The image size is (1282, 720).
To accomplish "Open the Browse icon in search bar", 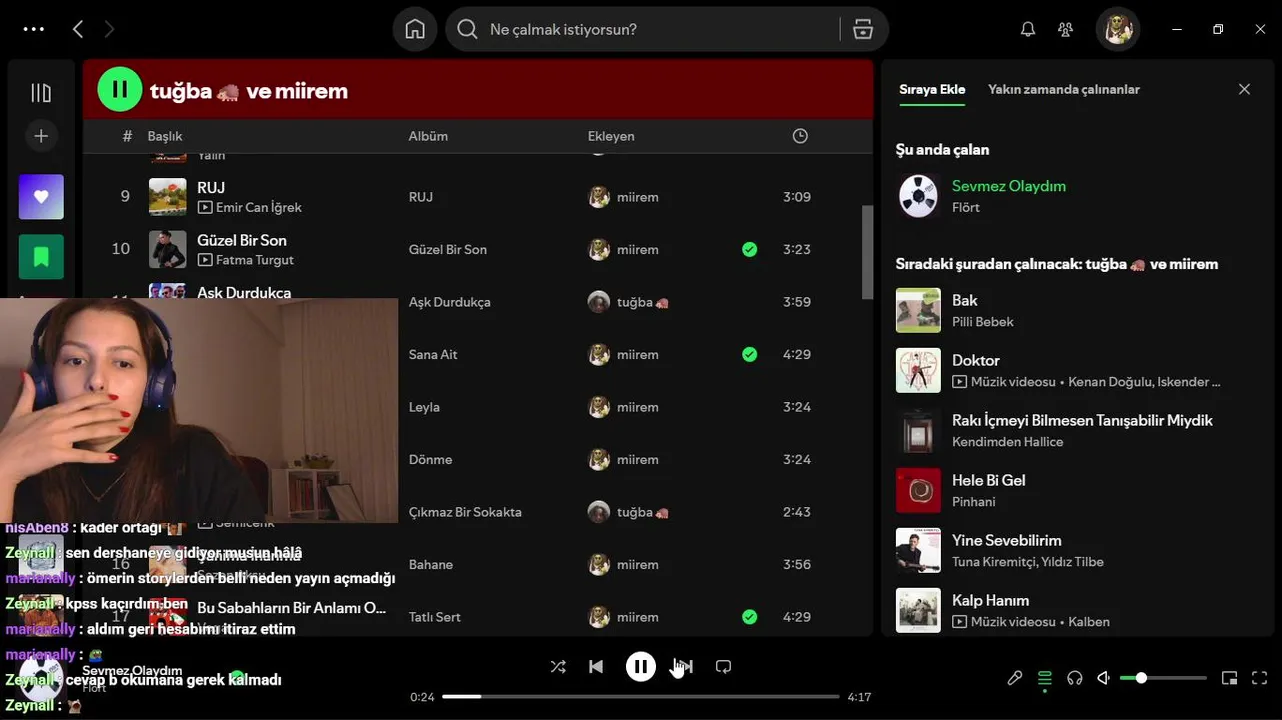I will tap(863, 29).
